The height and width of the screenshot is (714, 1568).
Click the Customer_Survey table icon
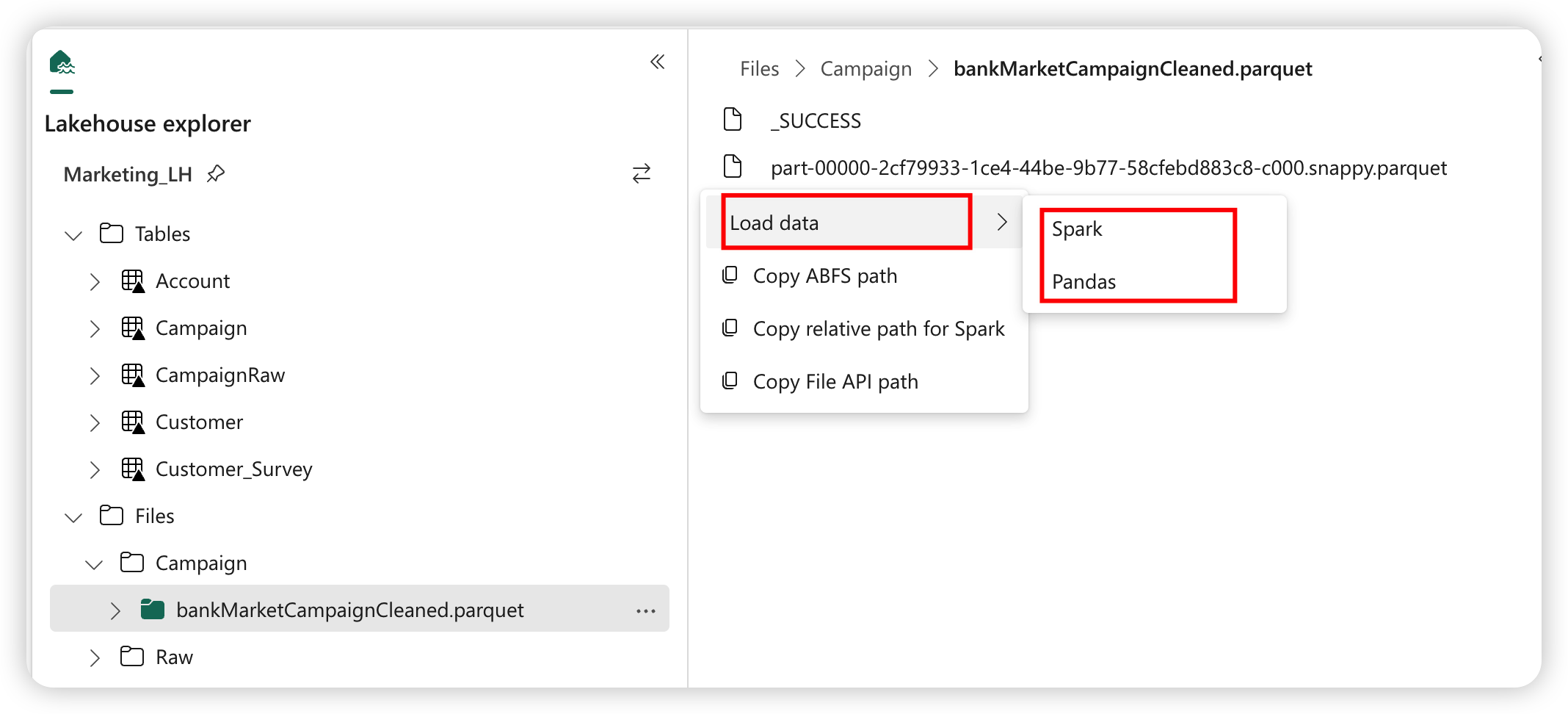click(x=133, y=469)
